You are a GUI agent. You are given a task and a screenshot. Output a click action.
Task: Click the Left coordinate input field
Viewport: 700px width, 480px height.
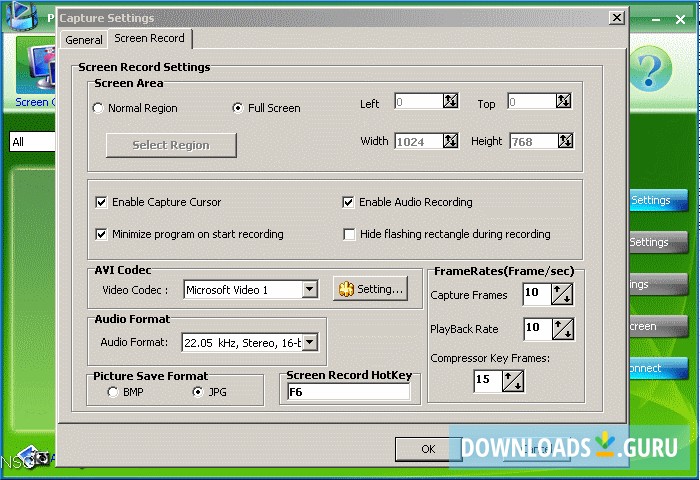418,101
